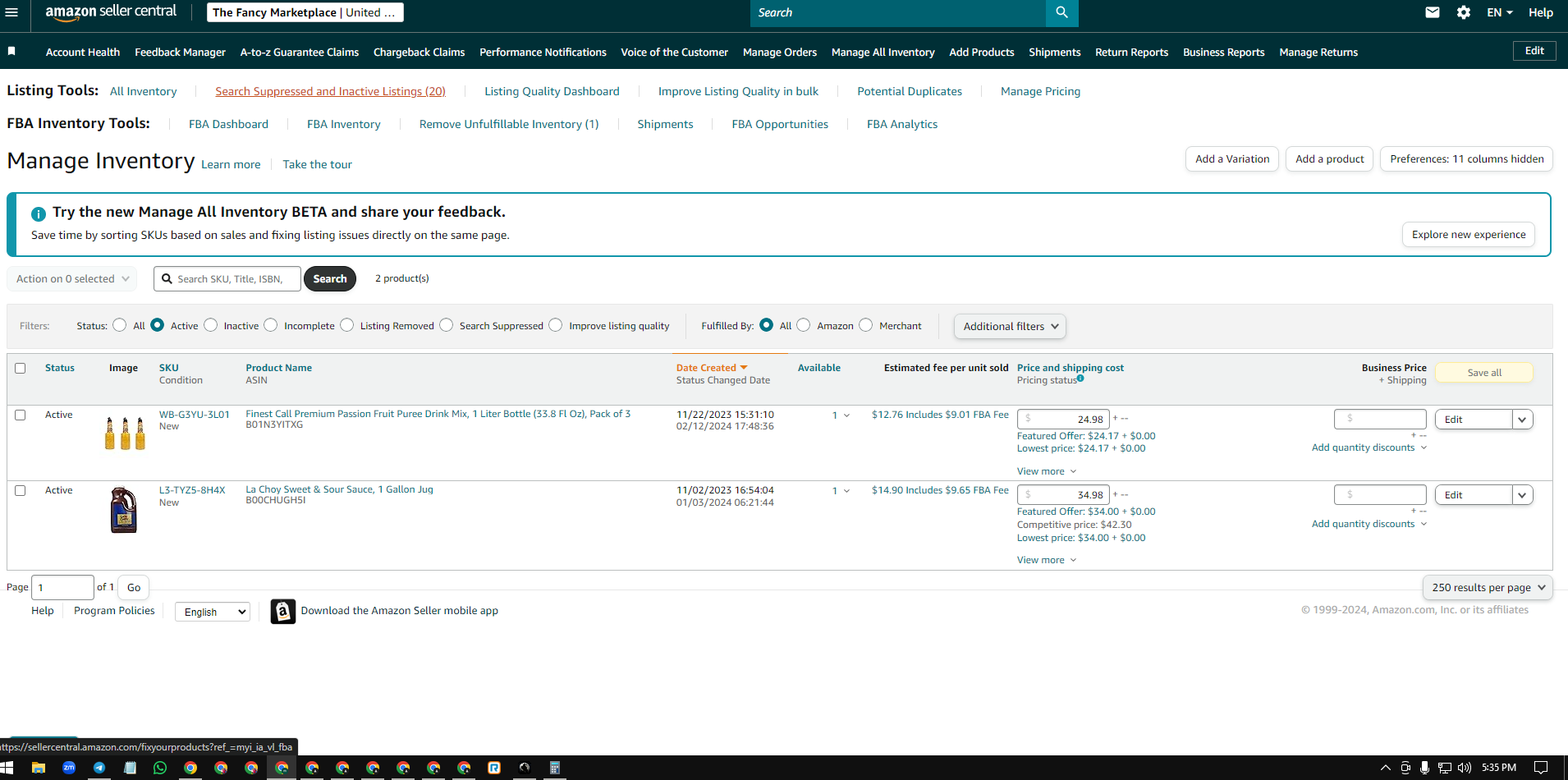Click the Amazon Seller app logo icon

click(x=283, y=611)
